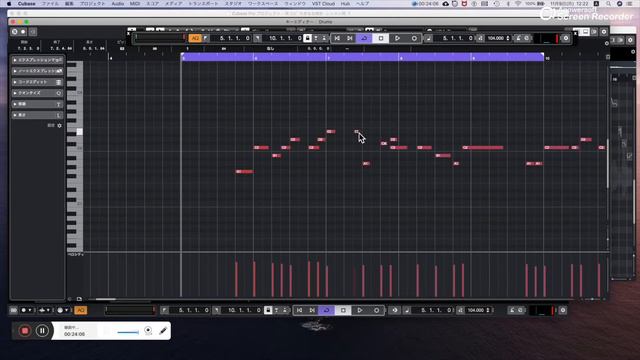Expand the 移調 section
640x360 pixels.
tap(38, 104)
